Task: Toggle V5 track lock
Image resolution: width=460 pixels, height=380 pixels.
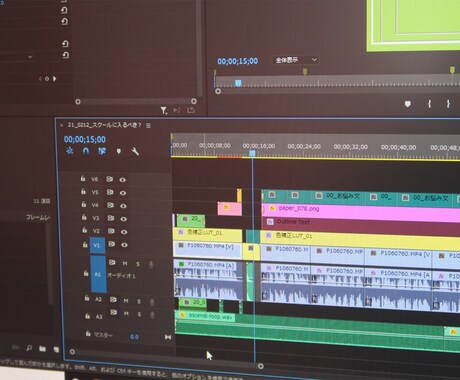Action: click(x=83, y=192)
